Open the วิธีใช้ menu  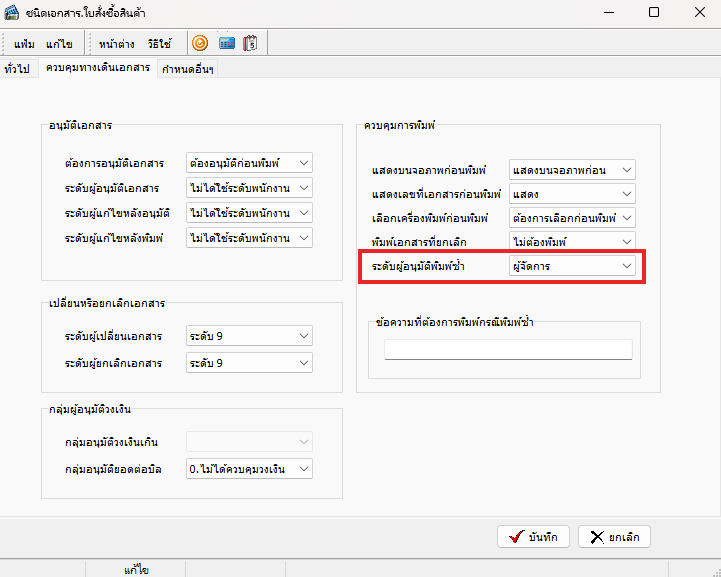pos(158,44)
